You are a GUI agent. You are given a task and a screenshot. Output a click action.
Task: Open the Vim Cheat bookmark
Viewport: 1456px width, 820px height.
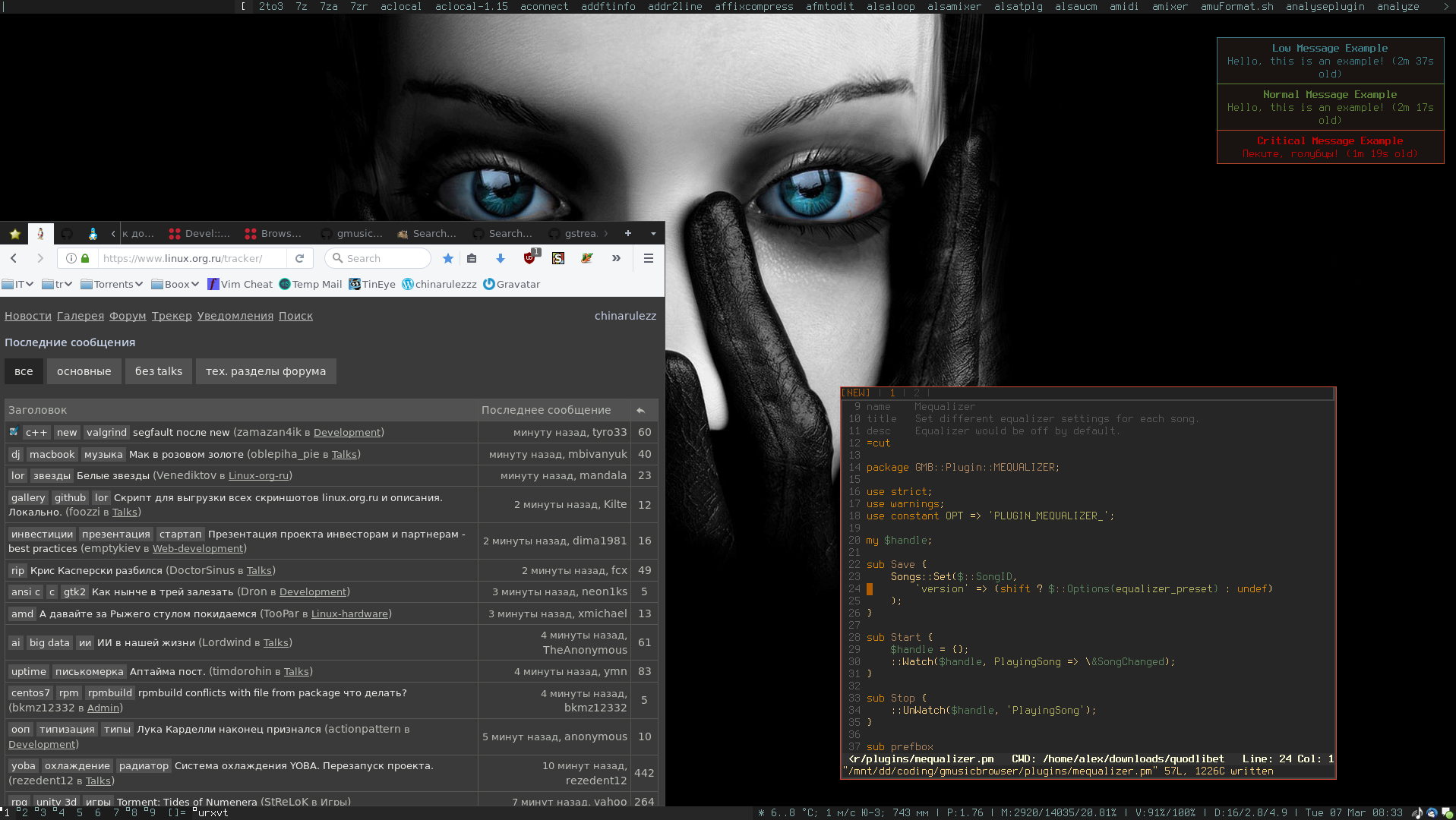click(x=240, y=284)
